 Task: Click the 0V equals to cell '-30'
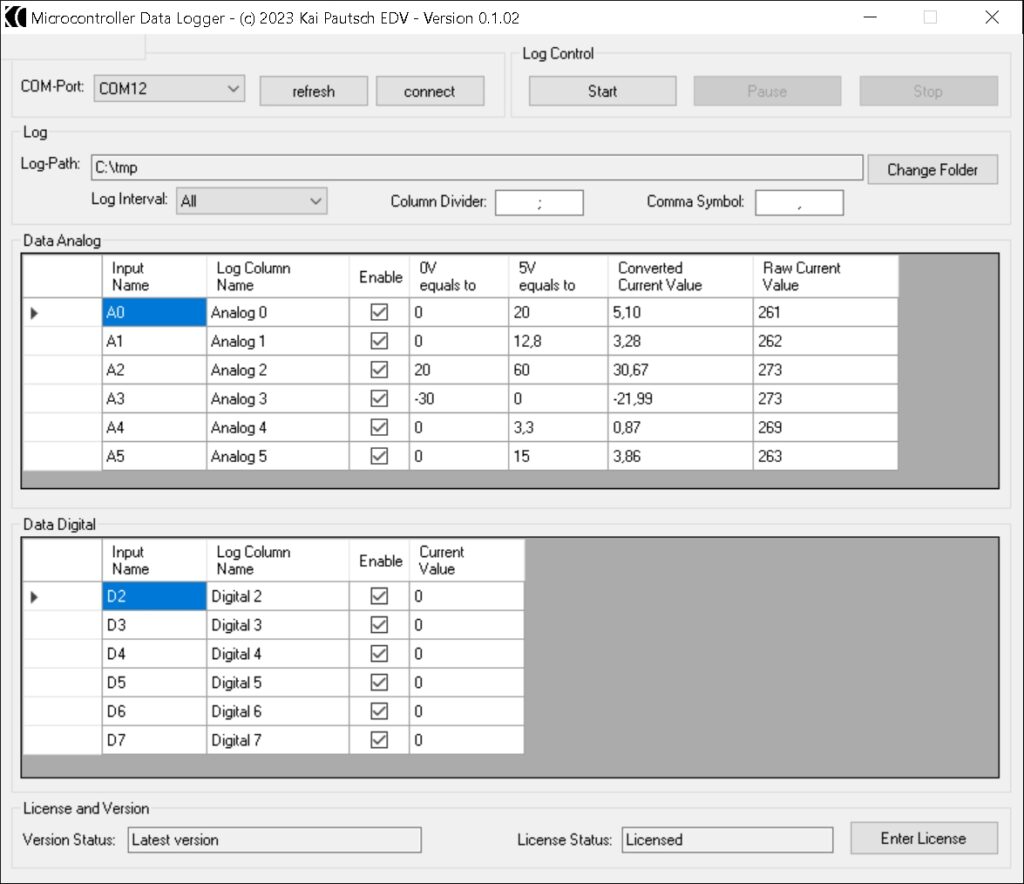coord(458,398)
